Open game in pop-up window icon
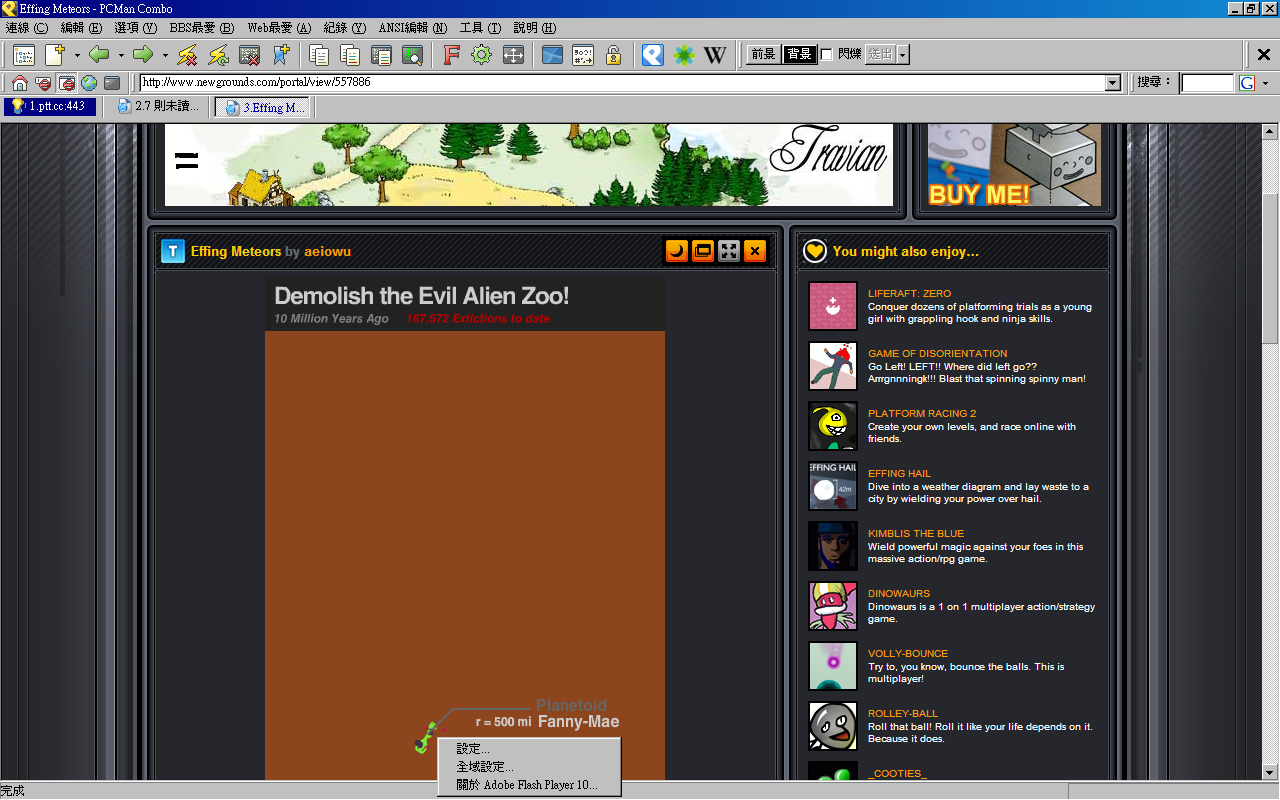 tap(703, 251)
